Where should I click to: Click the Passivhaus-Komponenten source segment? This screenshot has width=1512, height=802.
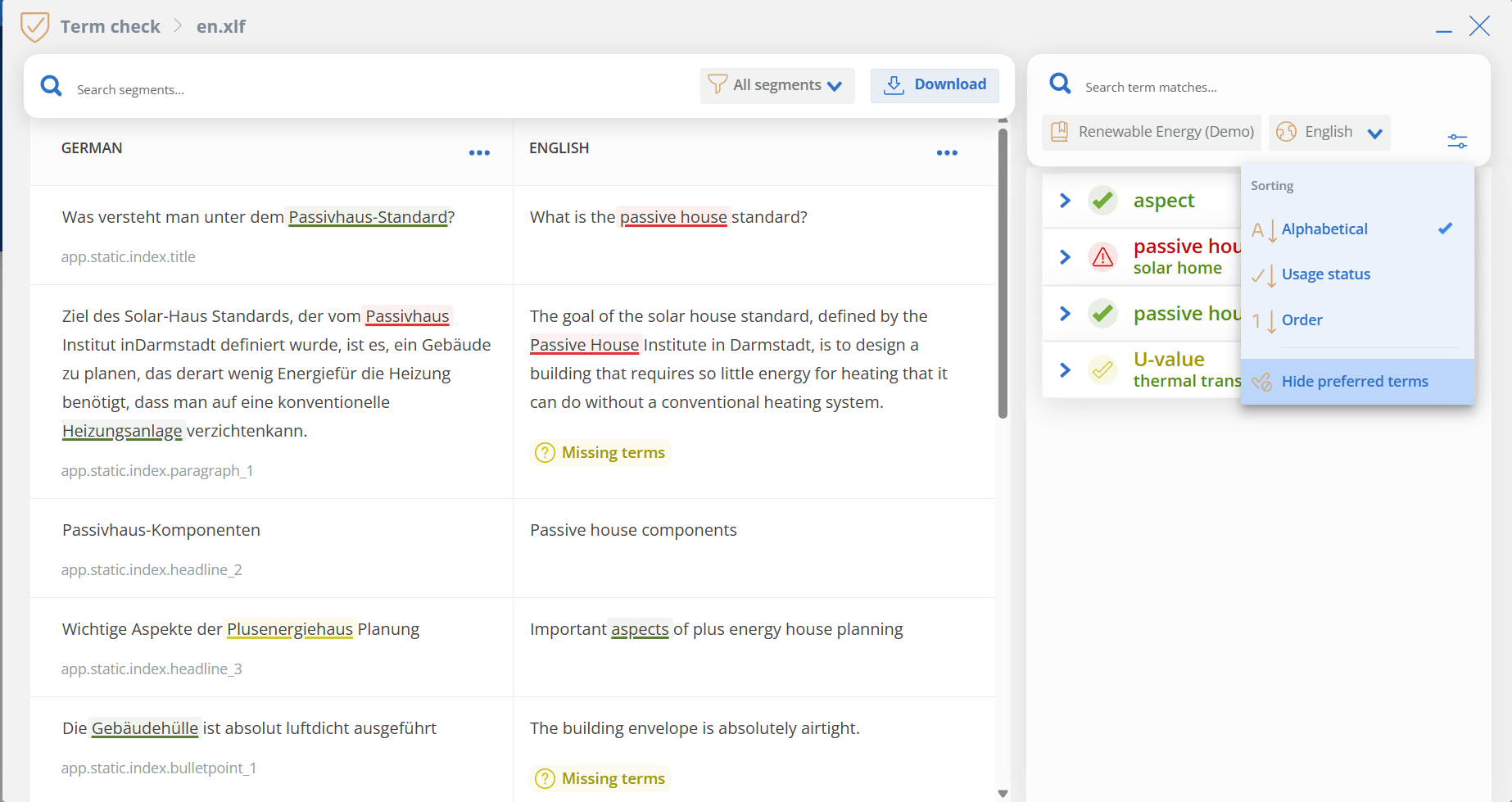point(161,530)
